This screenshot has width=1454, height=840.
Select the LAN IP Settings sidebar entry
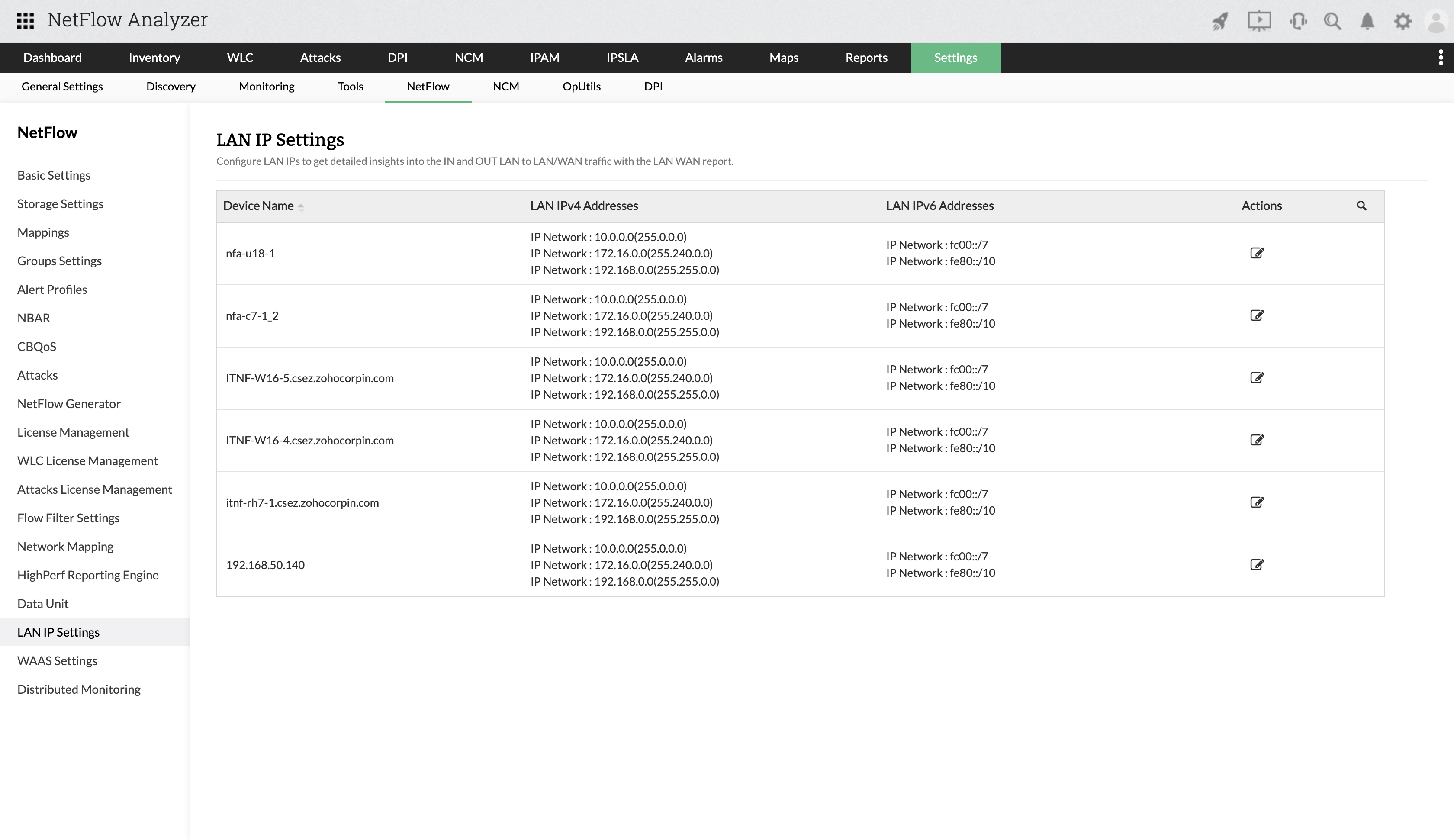58,632
